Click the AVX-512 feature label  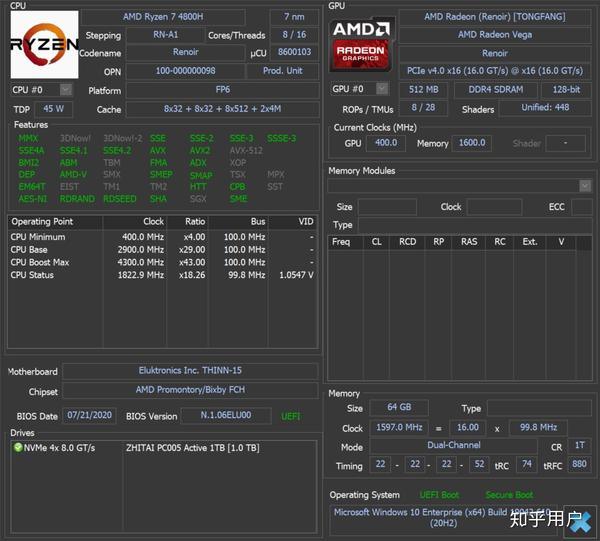click(246, 151)
